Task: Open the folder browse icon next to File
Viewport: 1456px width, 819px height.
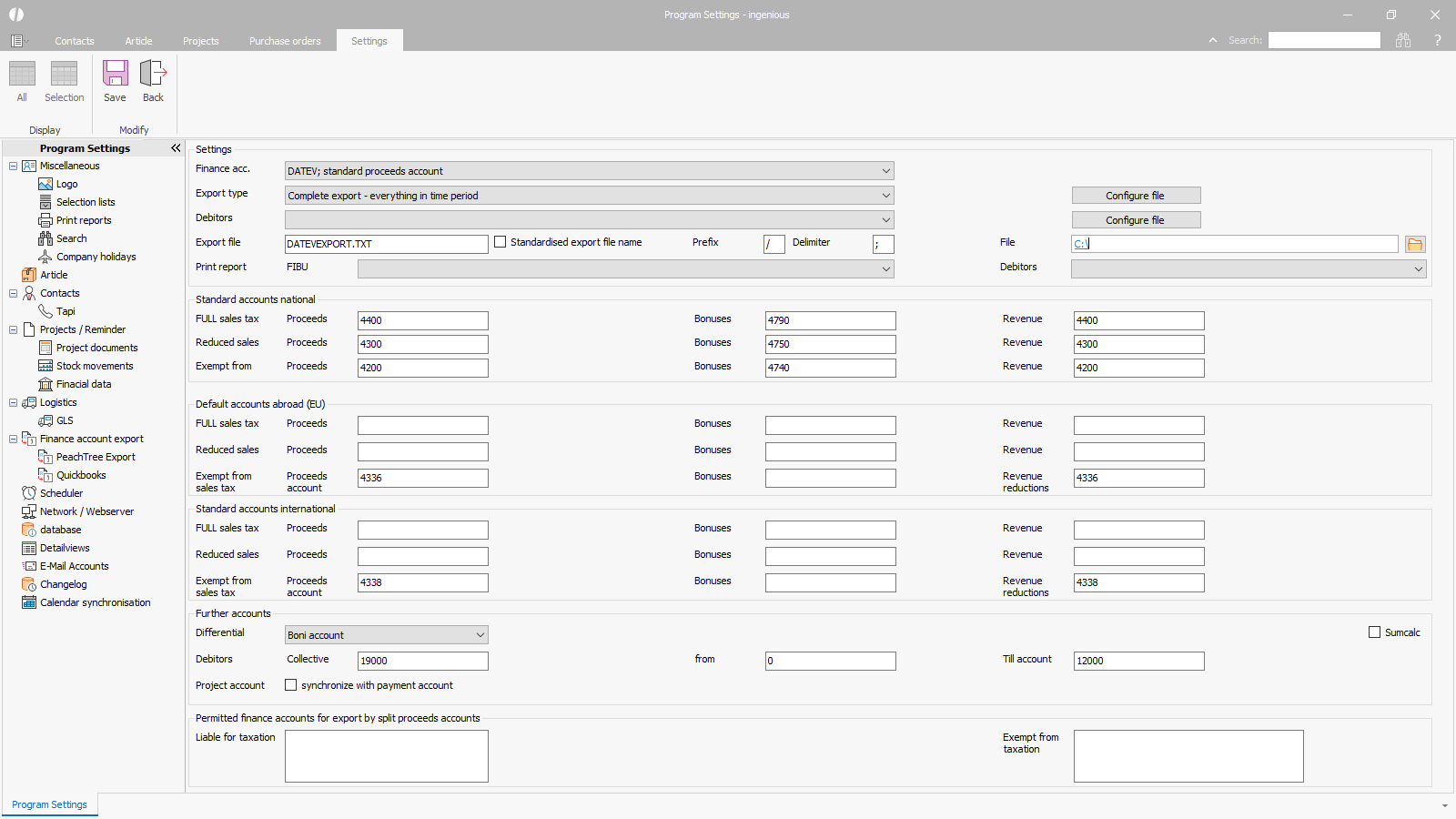Action: pos(1414,244)
